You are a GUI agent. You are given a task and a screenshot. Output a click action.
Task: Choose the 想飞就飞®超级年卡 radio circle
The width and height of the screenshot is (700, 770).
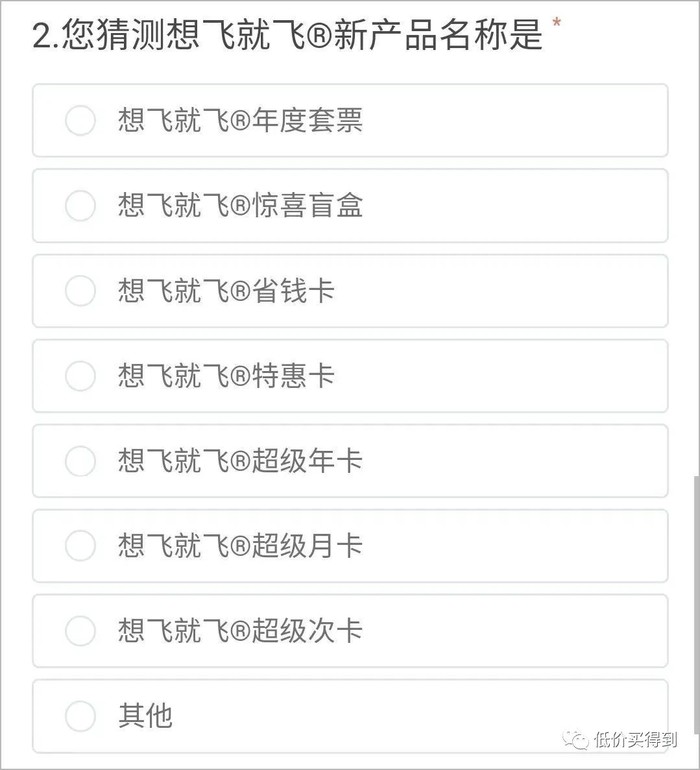click(x=80, y=461)
